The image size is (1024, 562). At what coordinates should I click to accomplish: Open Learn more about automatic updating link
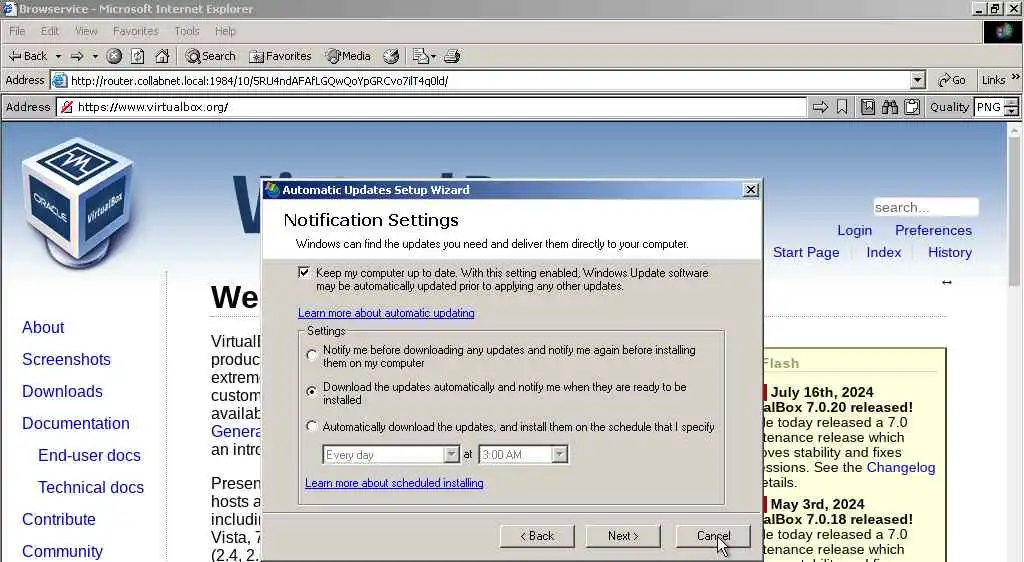tap(386, 313)
